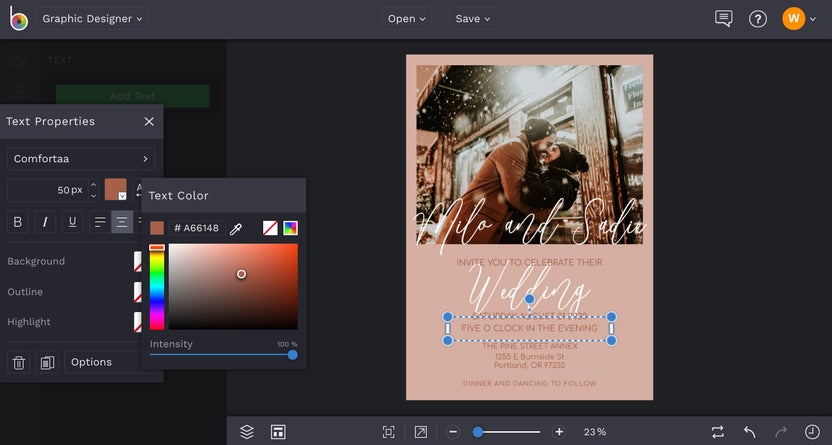The width and height of the screenshot is (832, 445).
Task: Click the Highlight color swatch
Action: 137,322
